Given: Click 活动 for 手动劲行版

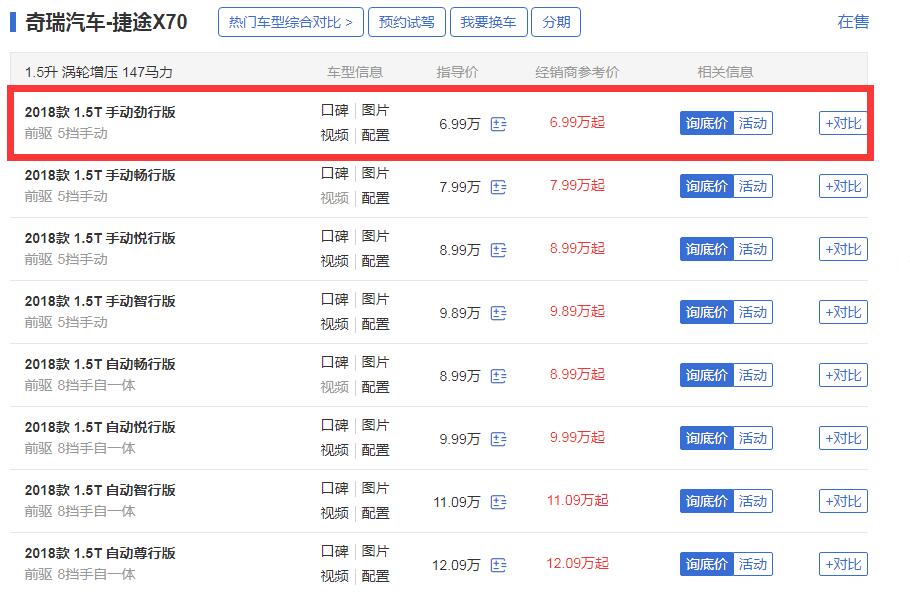Looking at the screenshot, I should pyautogui.click(x=753, y=123).
